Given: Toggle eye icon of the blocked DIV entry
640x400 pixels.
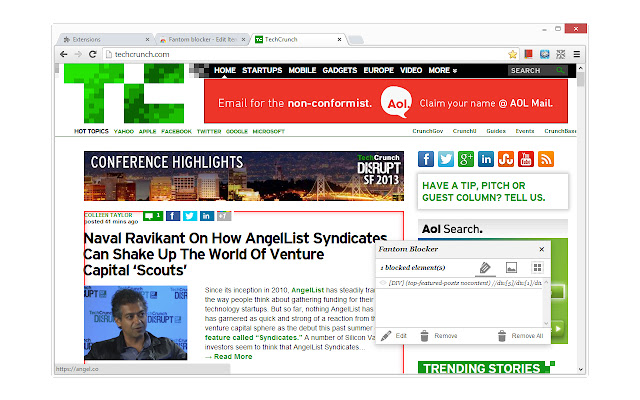Looking at the screenshot, I should pos(383,282).
